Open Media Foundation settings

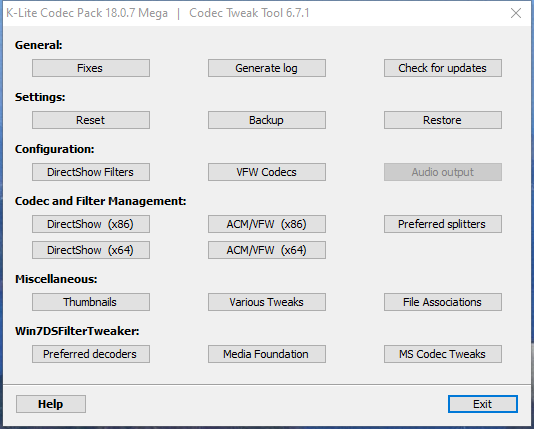click(x=267, y=354)
